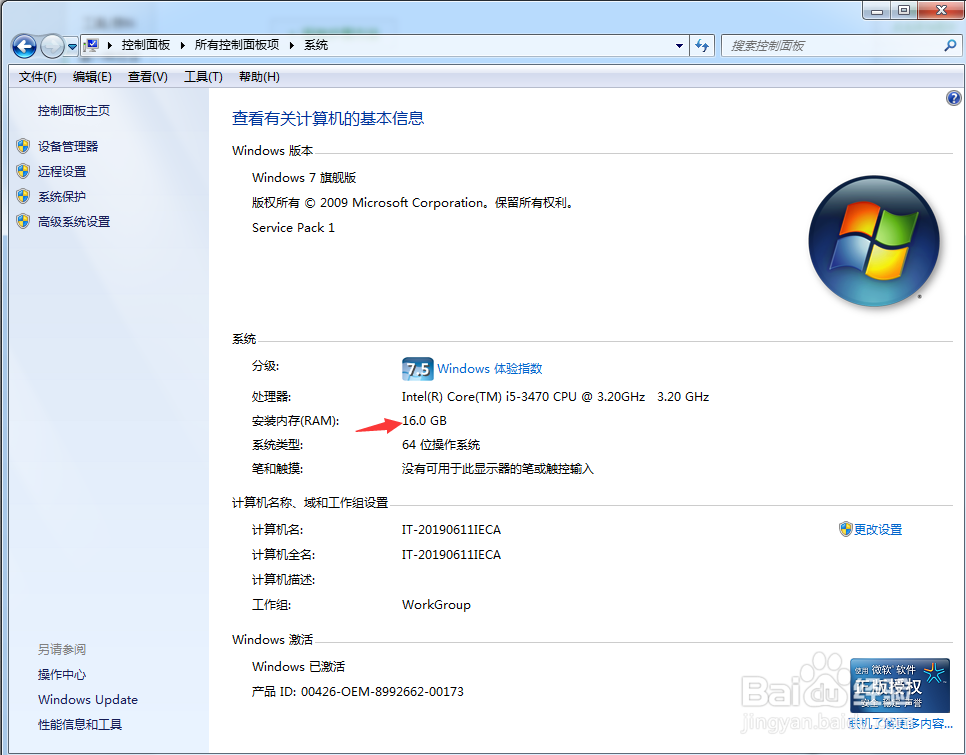Open Windows Update link in sidebar
The height and width of the screenshot is (755, 966).
pyautogui.click(x=87, y=700)
